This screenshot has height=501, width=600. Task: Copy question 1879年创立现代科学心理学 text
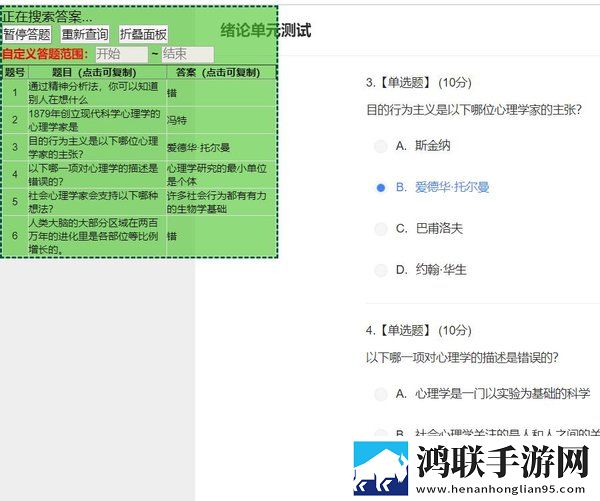[96, 120]
